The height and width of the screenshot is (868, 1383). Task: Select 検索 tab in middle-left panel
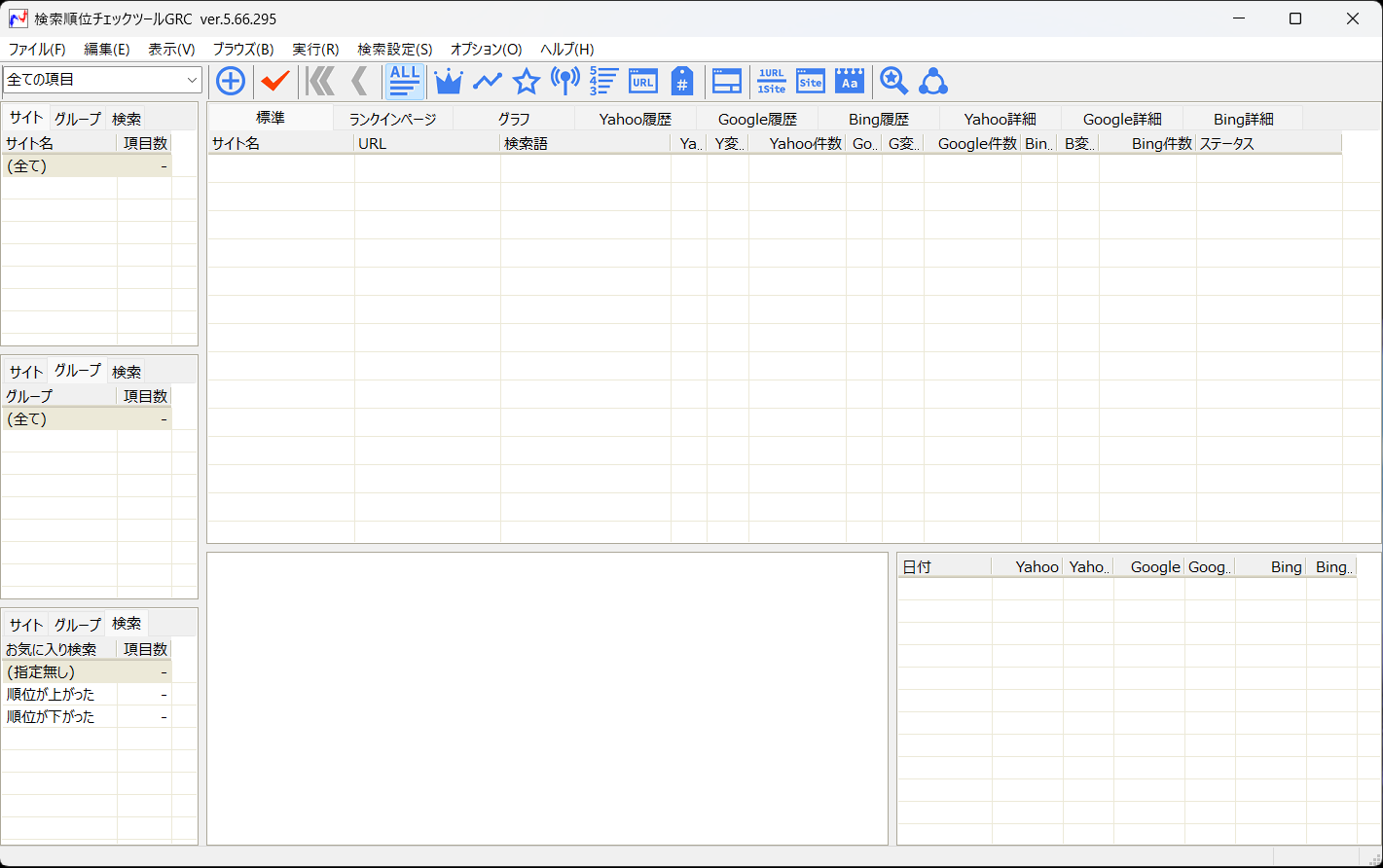point(127,372)
